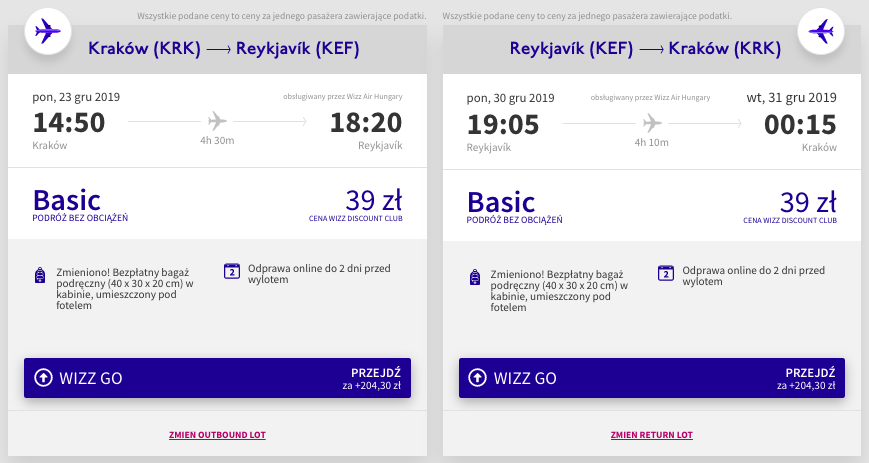Click the up-arrow icon on return WIZZ GO

point(477,378)
